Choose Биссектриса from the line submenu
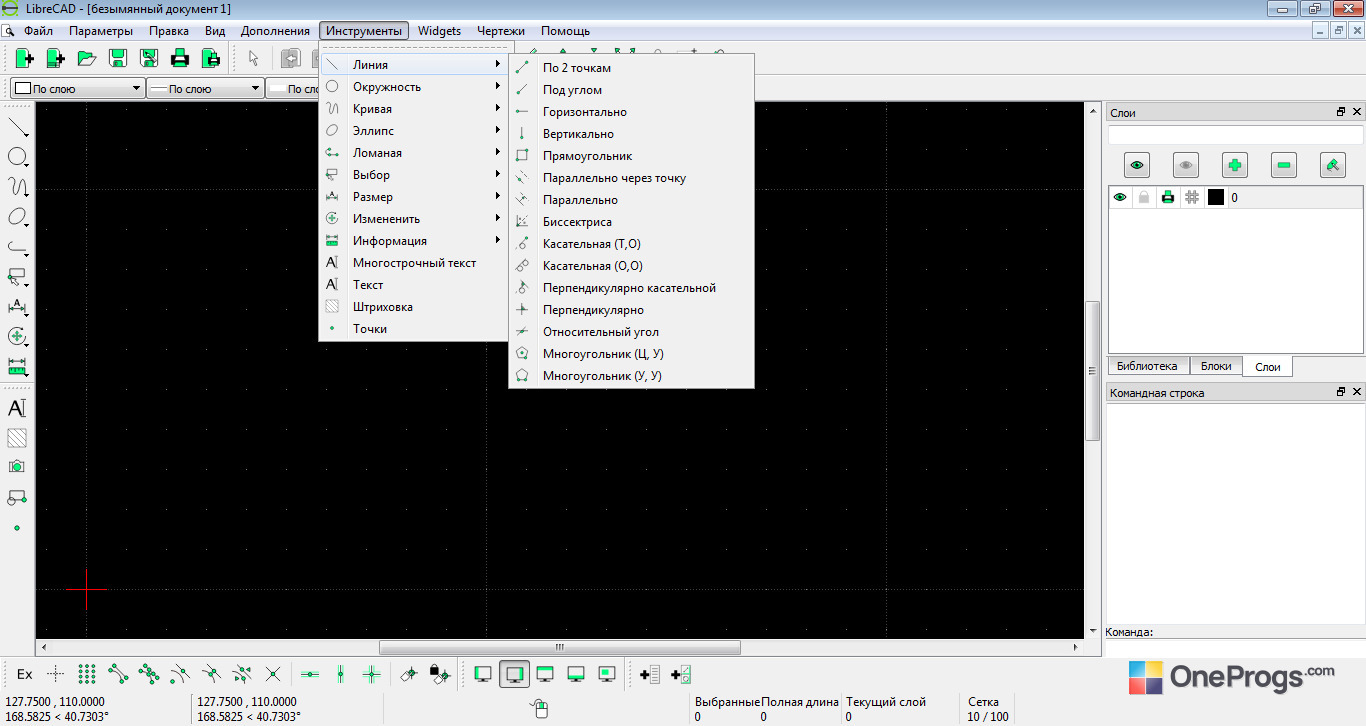The width and height of the screenshot is (1366, 726). coord(631,222)
